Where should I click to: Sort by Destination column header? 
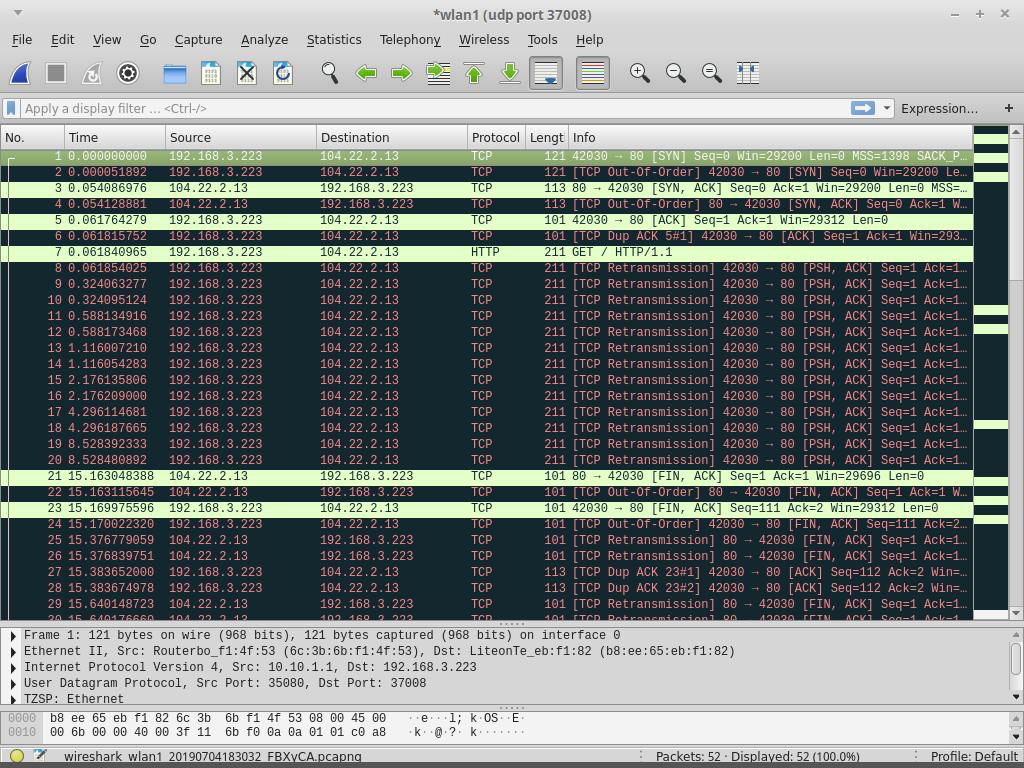(x=392, y=138)
